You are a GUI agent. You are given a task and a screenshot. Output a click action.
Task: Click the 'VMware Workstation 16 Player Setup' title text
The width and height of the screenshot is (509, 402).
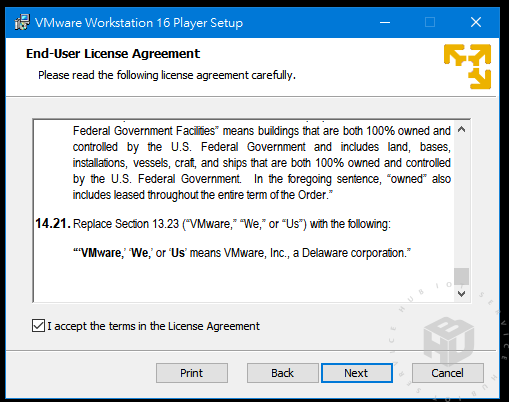[x=139, y=23]
